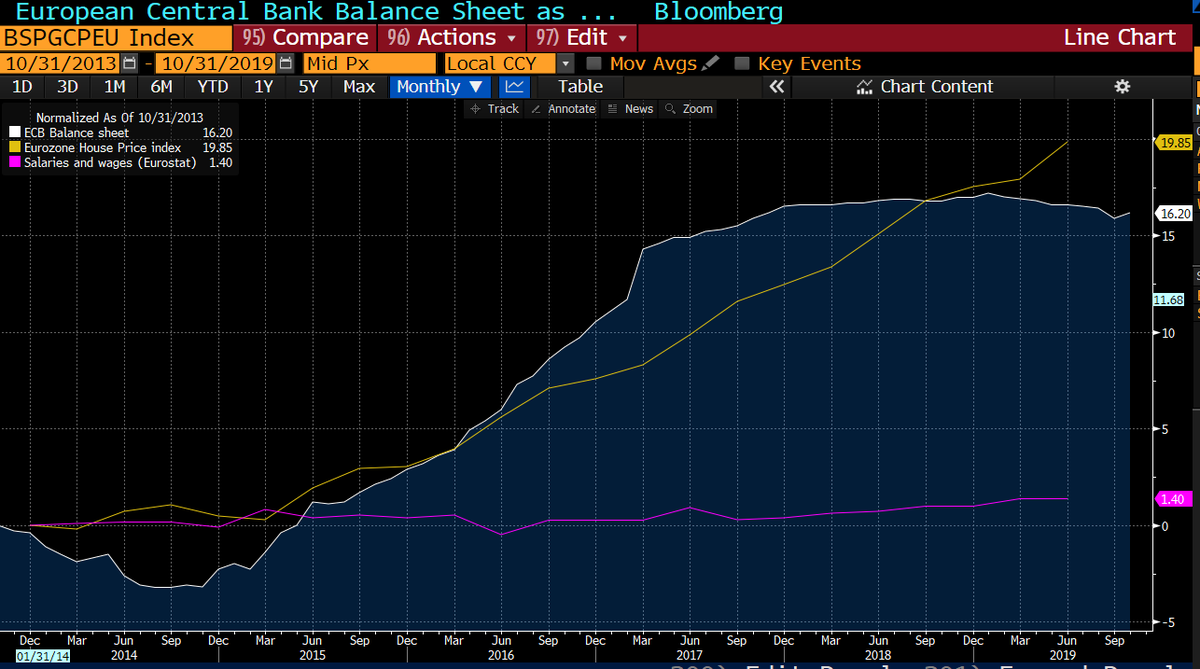This screenshot has width=1200, height=669.
Task: Enable the Mov Avgs checkbox
Action: pos(593,64)
